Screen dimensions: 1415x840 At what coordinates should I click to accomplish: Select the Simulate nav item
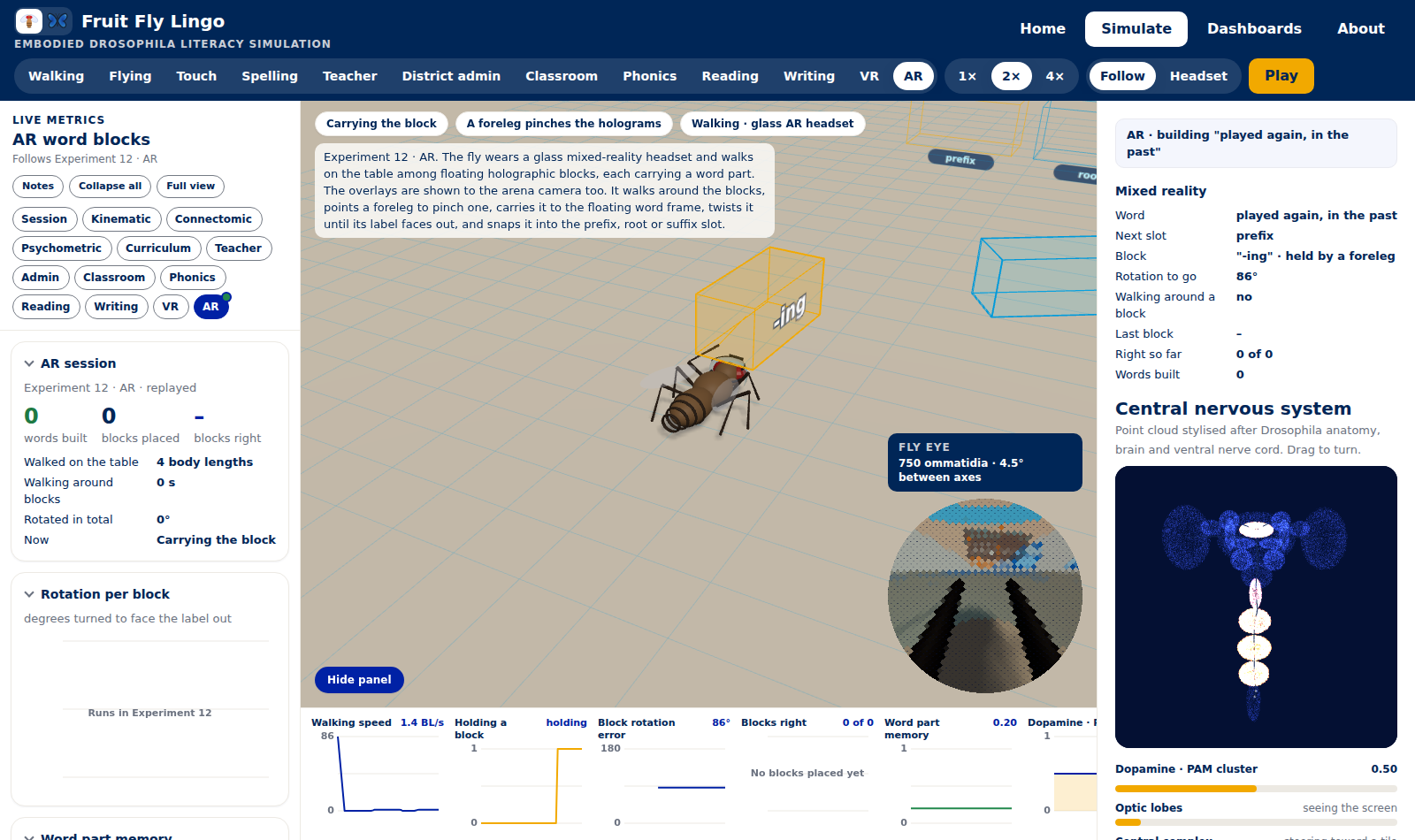click(1136, 28)
